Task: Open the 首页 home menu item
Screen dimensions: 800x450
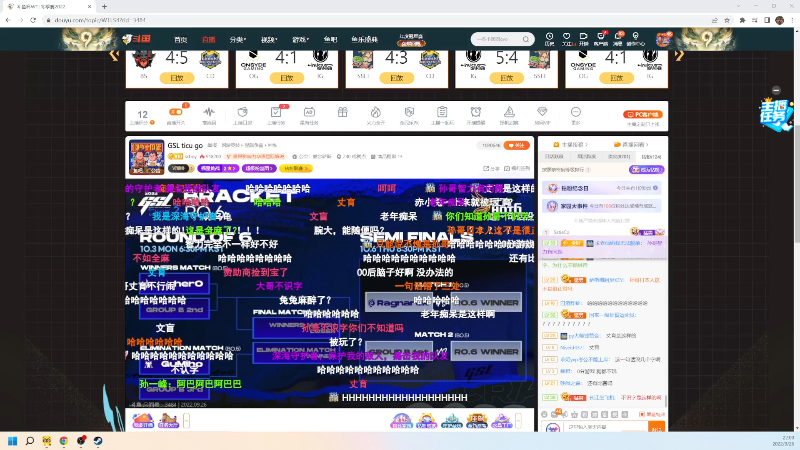Action: (181, 39)
